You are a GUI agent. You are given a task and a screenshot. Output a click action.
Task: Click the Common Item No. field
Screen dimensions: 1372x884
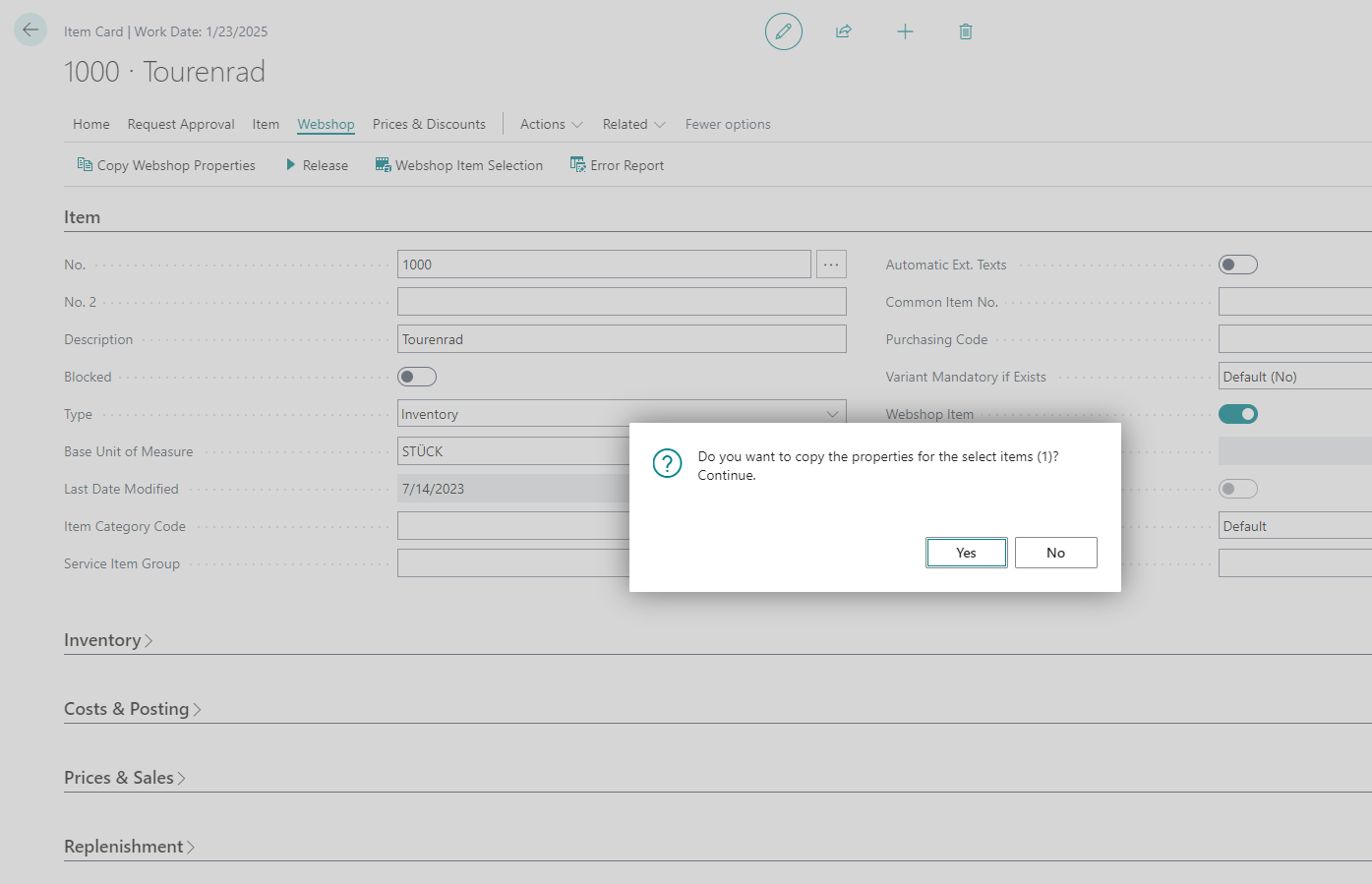1295,302
